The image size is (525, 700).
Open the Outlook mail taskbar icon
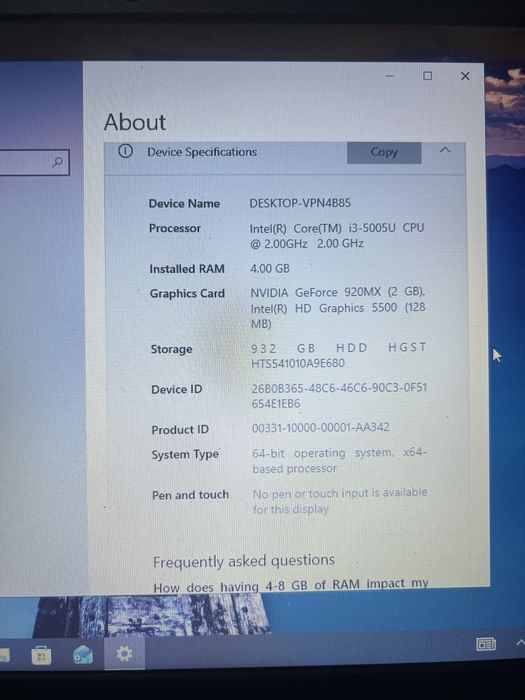pyautogui.click(x=83, y=655)
